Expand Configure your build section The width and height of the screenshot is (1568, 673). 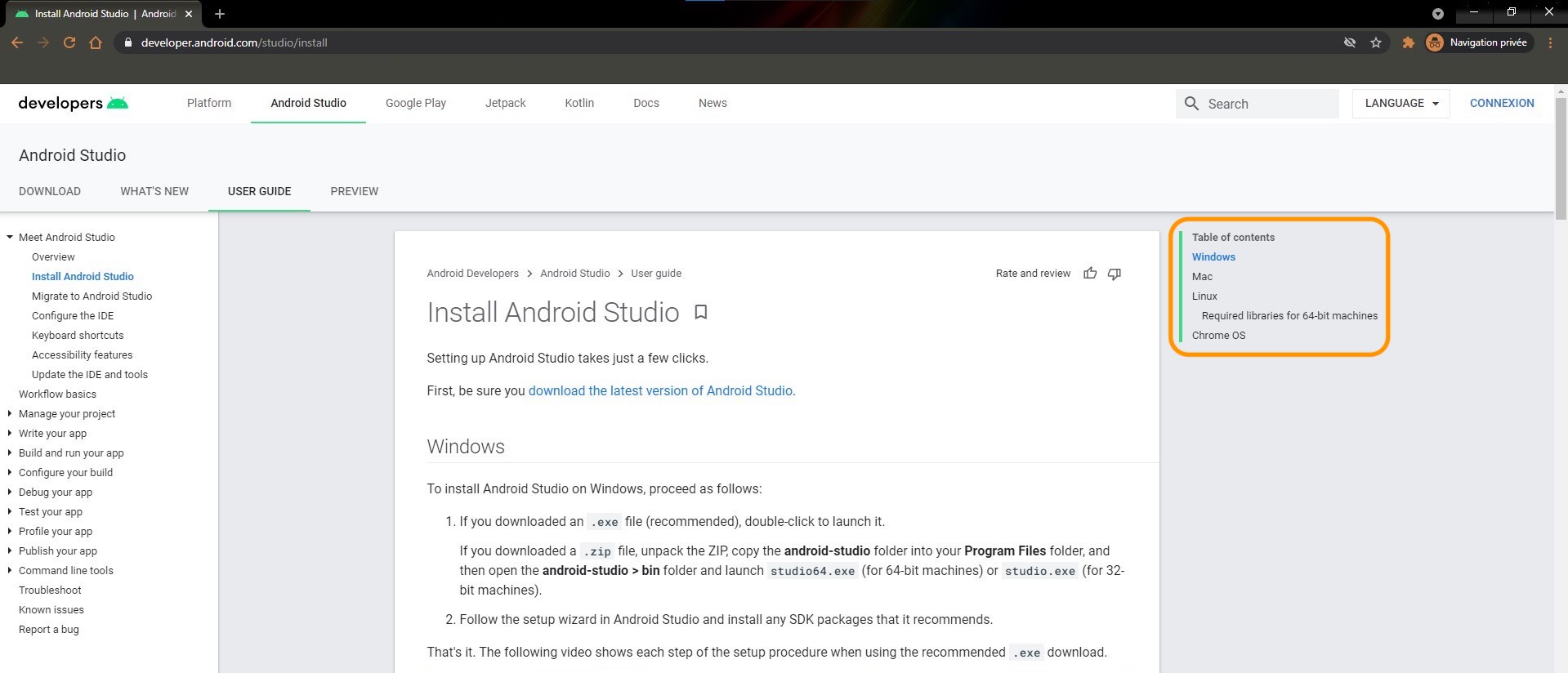click(x=10, y=472)
